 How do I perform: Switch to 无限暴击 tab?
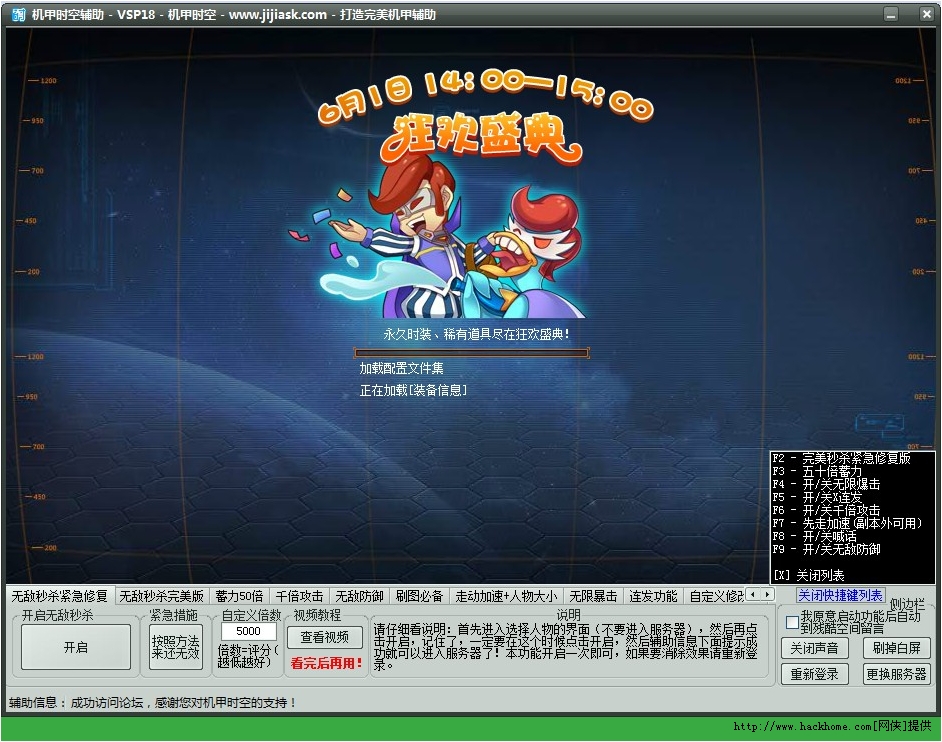pos(594,596)
